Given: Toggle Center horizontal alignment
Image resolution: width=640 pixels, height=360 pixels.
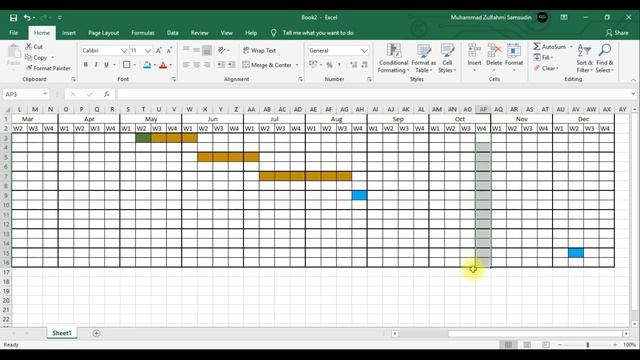Looking at the screenshot, I should pos(197,64).
